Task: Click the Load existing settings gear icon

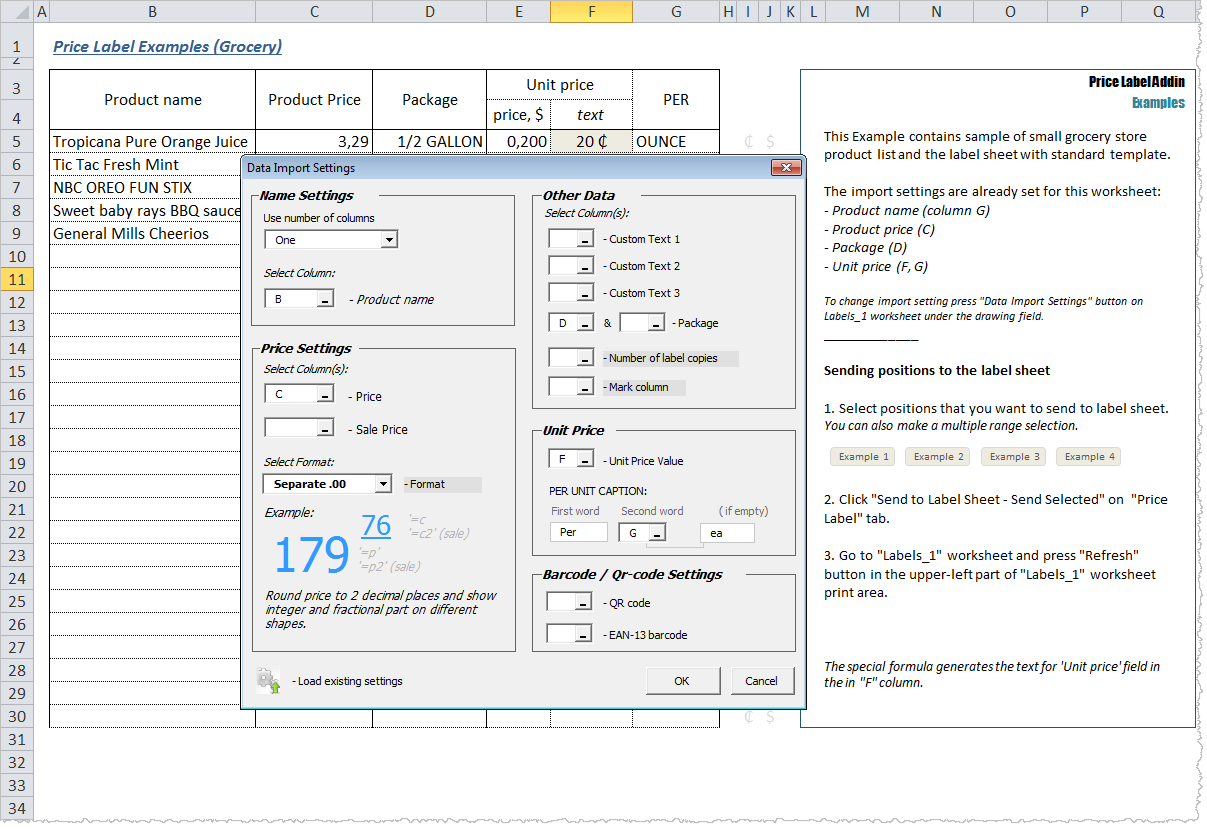Action: pyautogui.click(x=268, y=681)
